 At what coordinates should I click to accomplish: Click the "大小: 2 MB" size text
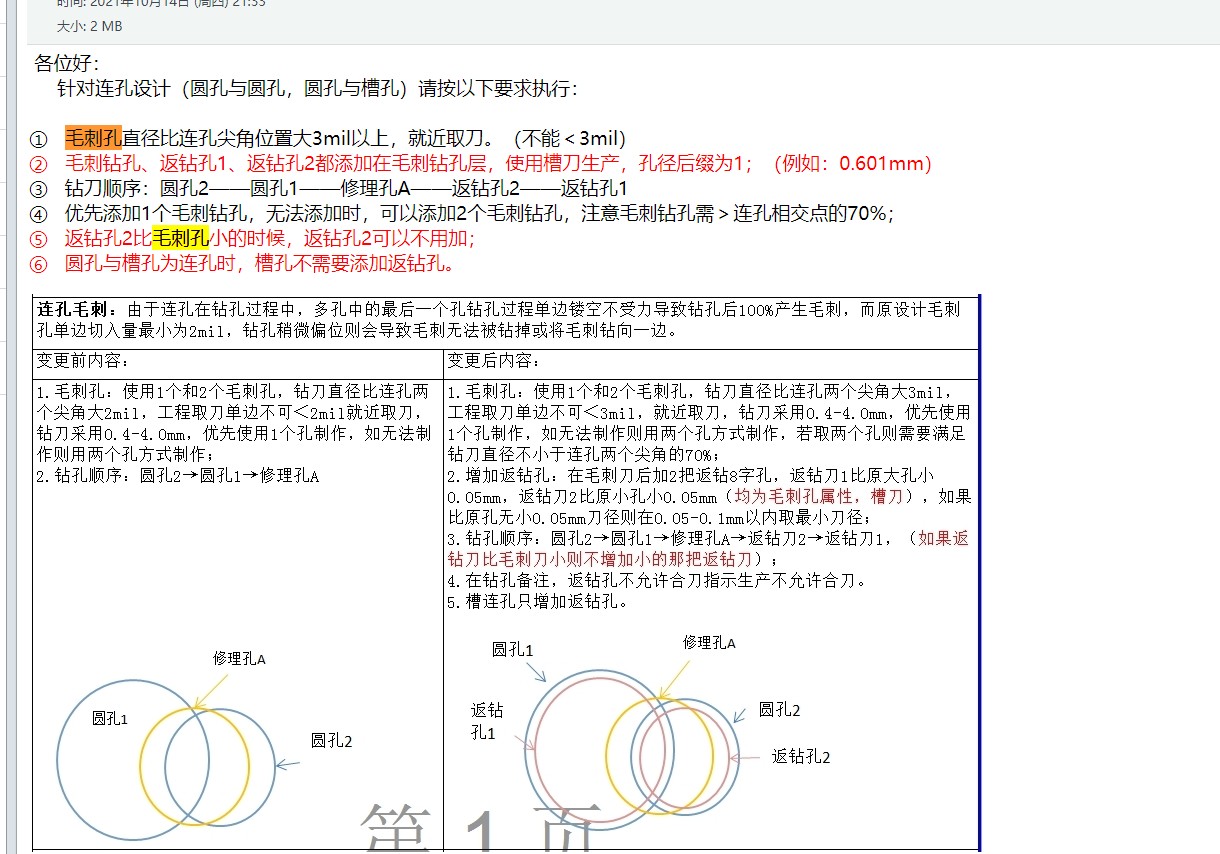pos(89,27)
